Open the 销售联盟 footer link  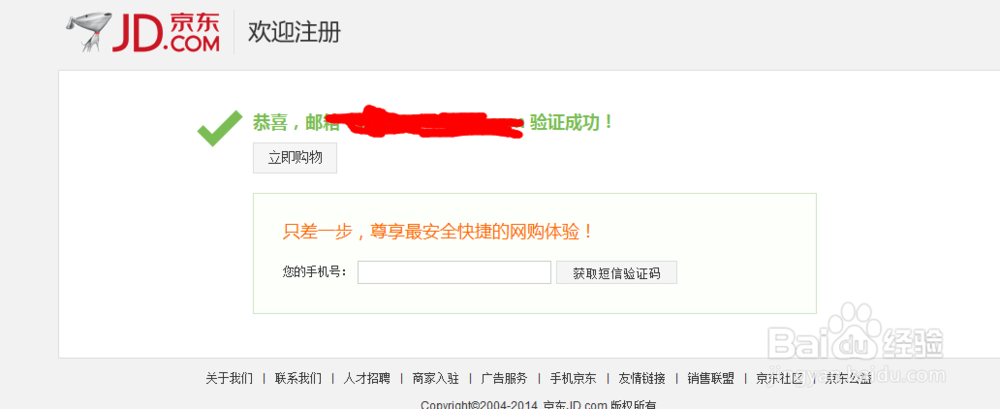(x=711, y=378)
